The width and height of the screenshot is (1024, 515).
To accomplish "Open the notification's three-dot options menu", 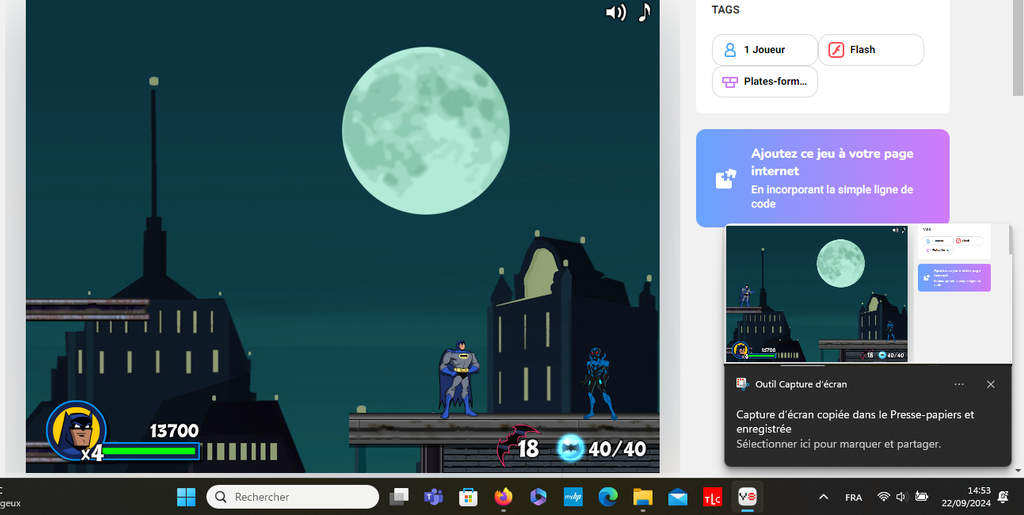I will 959,384.
